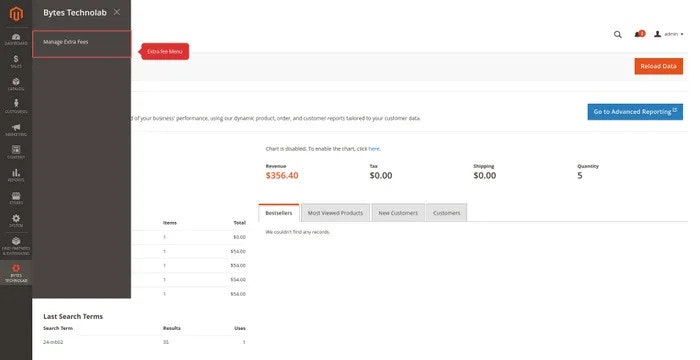Viewport: 700px width, 360px height.
Task: Open the notifications bell icon
Action: point(639,34)
